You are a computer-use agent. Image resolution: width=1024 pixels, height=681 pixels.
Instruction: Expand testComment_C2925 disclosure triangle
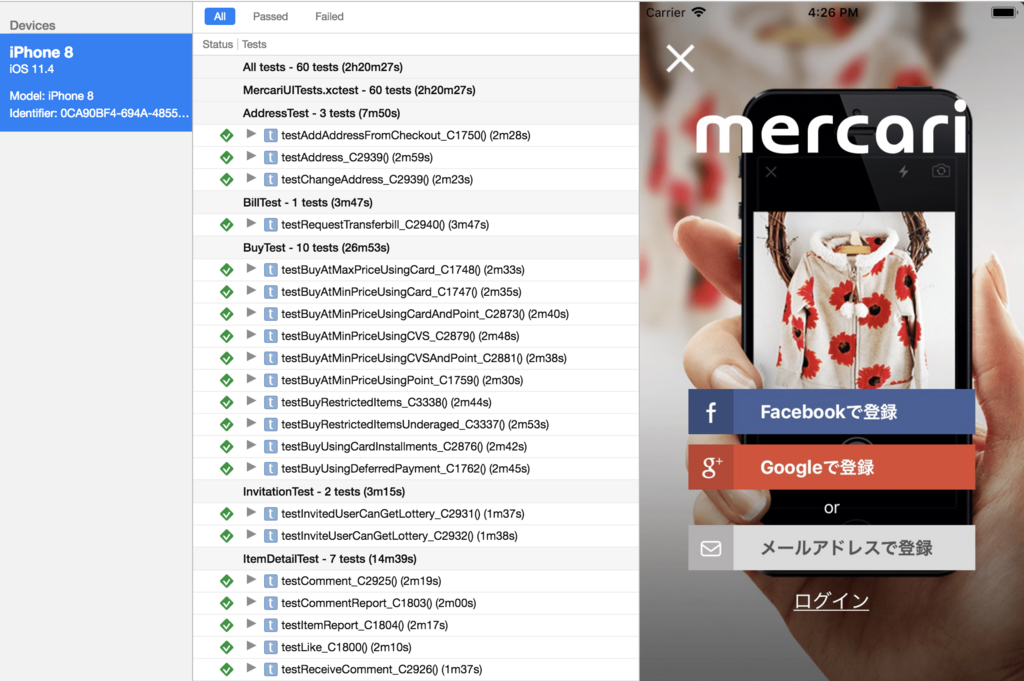[251, 580]
